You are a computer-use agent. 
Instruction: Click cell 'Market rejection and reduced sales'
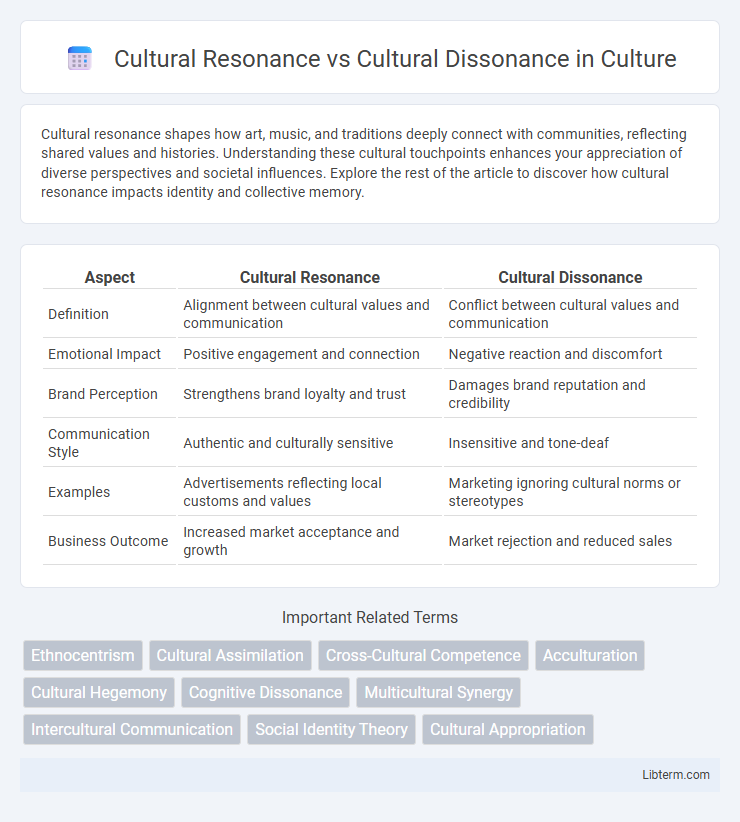570,541
